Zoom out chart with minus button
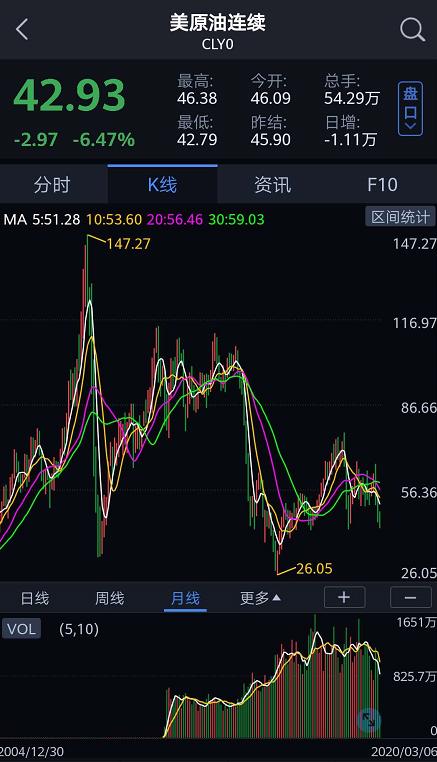Viewport: 437px width, 762px height. click(410, 597)
